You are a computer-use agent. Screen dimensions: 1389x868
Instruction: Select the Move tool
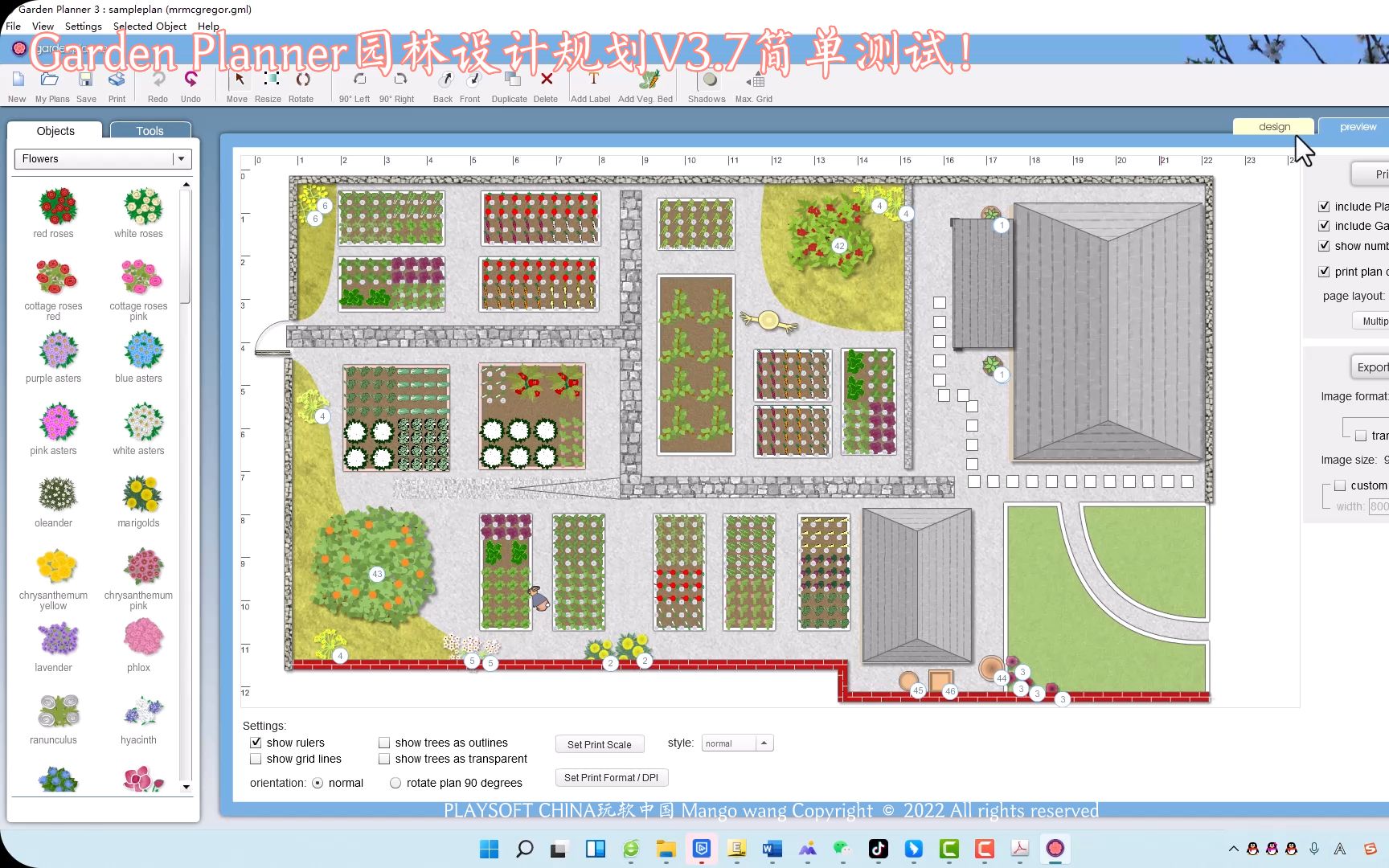click(239, 80)
